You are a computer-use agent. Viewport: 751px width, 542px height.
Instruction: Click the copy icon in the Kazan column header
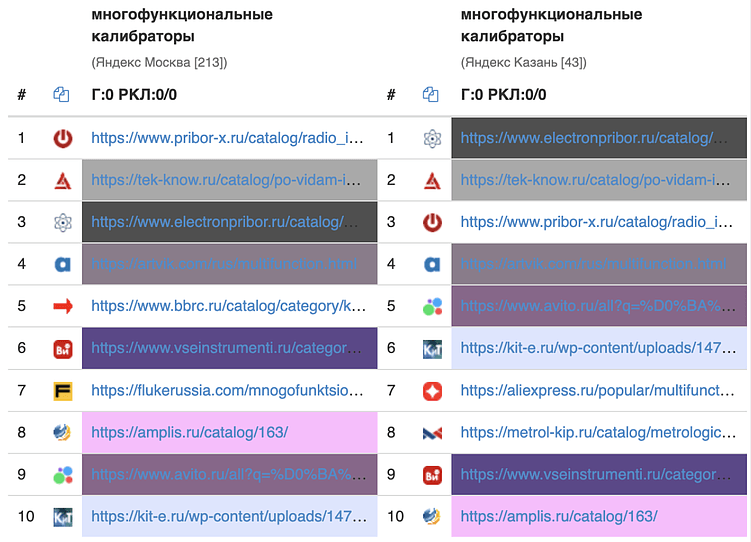click(x=431, y=95)
